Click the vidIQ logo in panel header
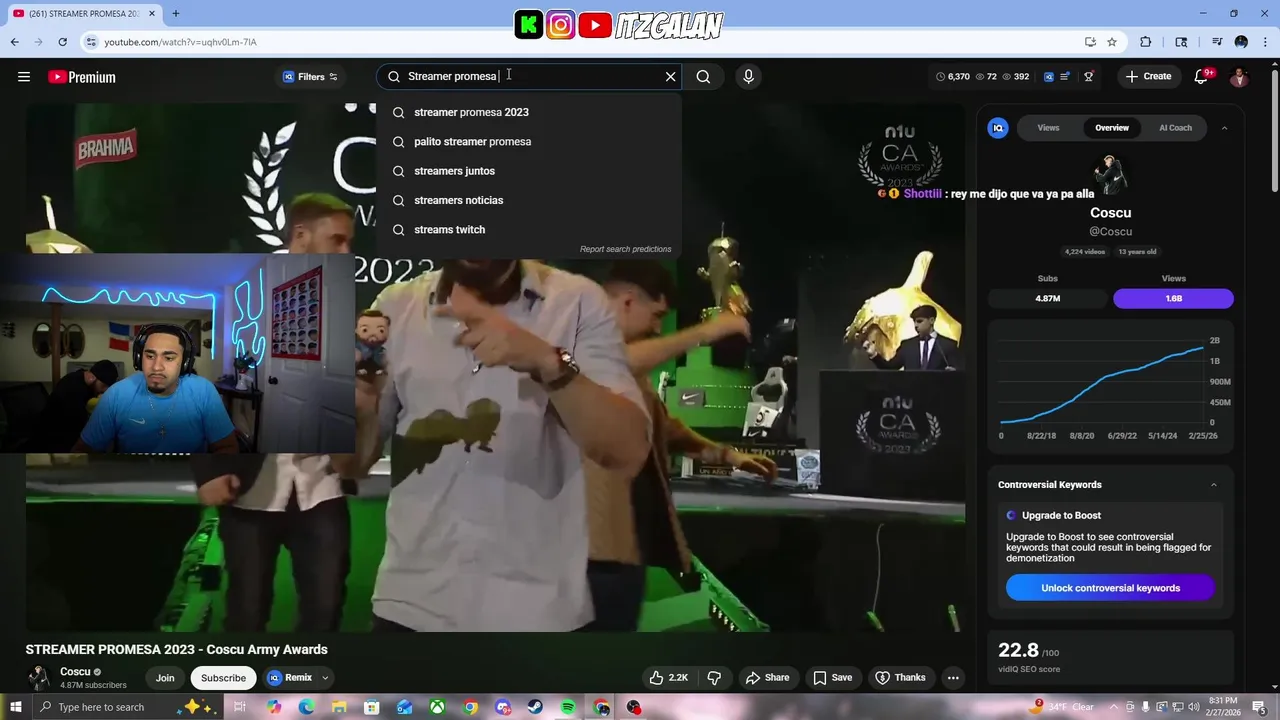This screenshot has width=1280, height=720. (x=997, y=127)
